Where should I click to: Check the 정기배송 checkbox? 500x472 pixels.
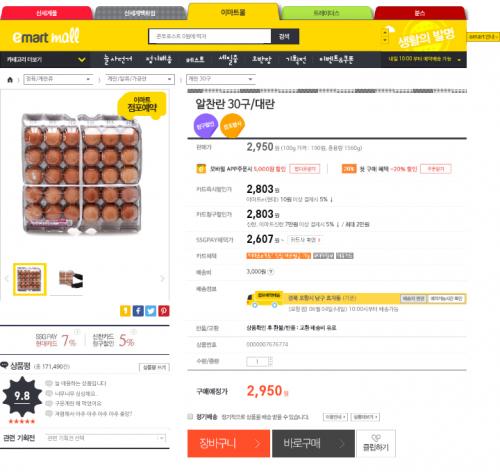[190, 416]
